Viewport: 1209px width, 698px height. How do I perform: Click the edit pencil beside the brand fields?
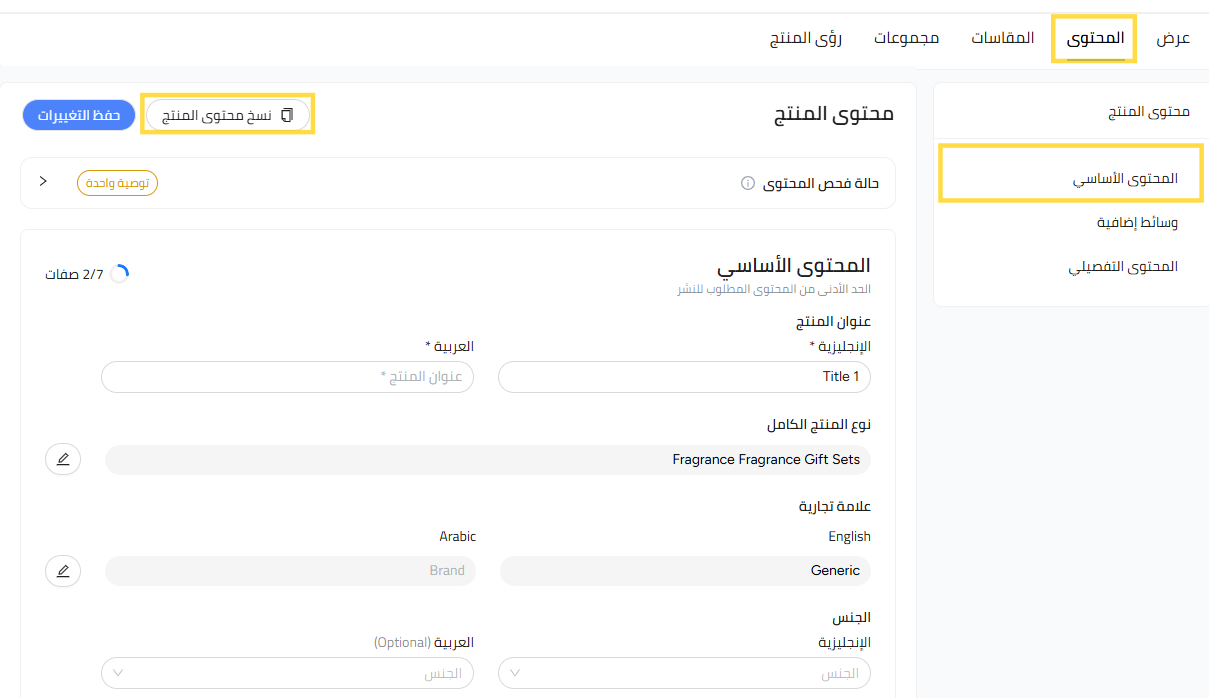click(63, 571)
